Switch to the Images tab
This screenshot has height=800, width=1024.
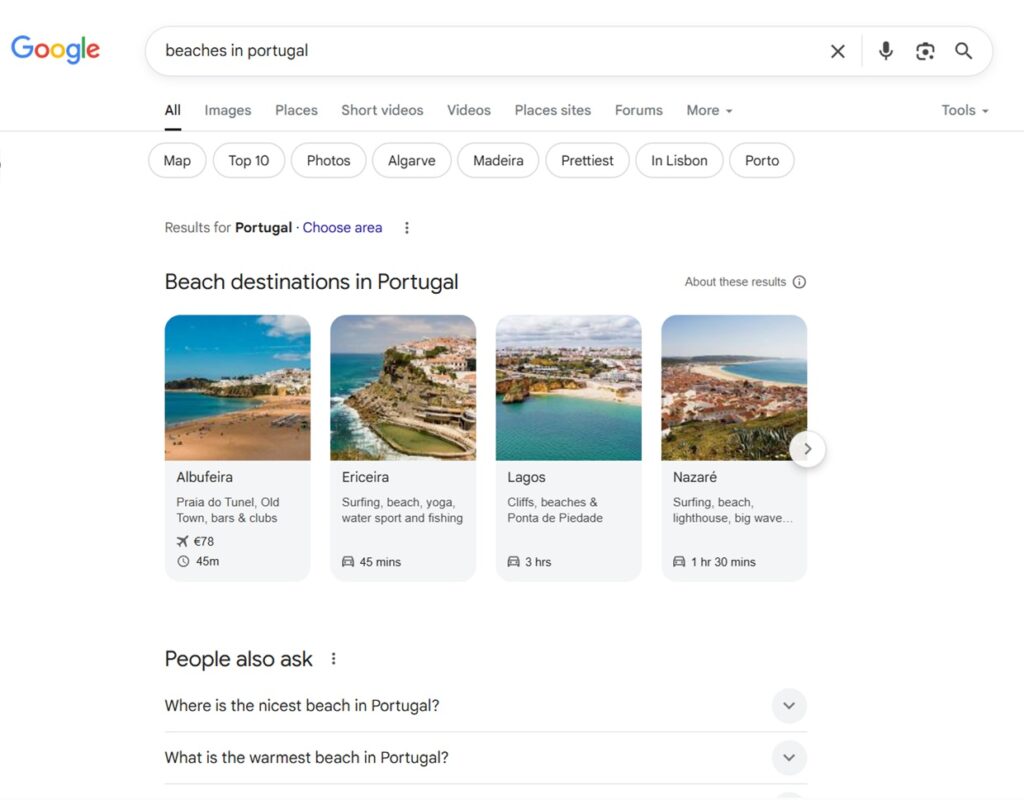coord(228,110)
